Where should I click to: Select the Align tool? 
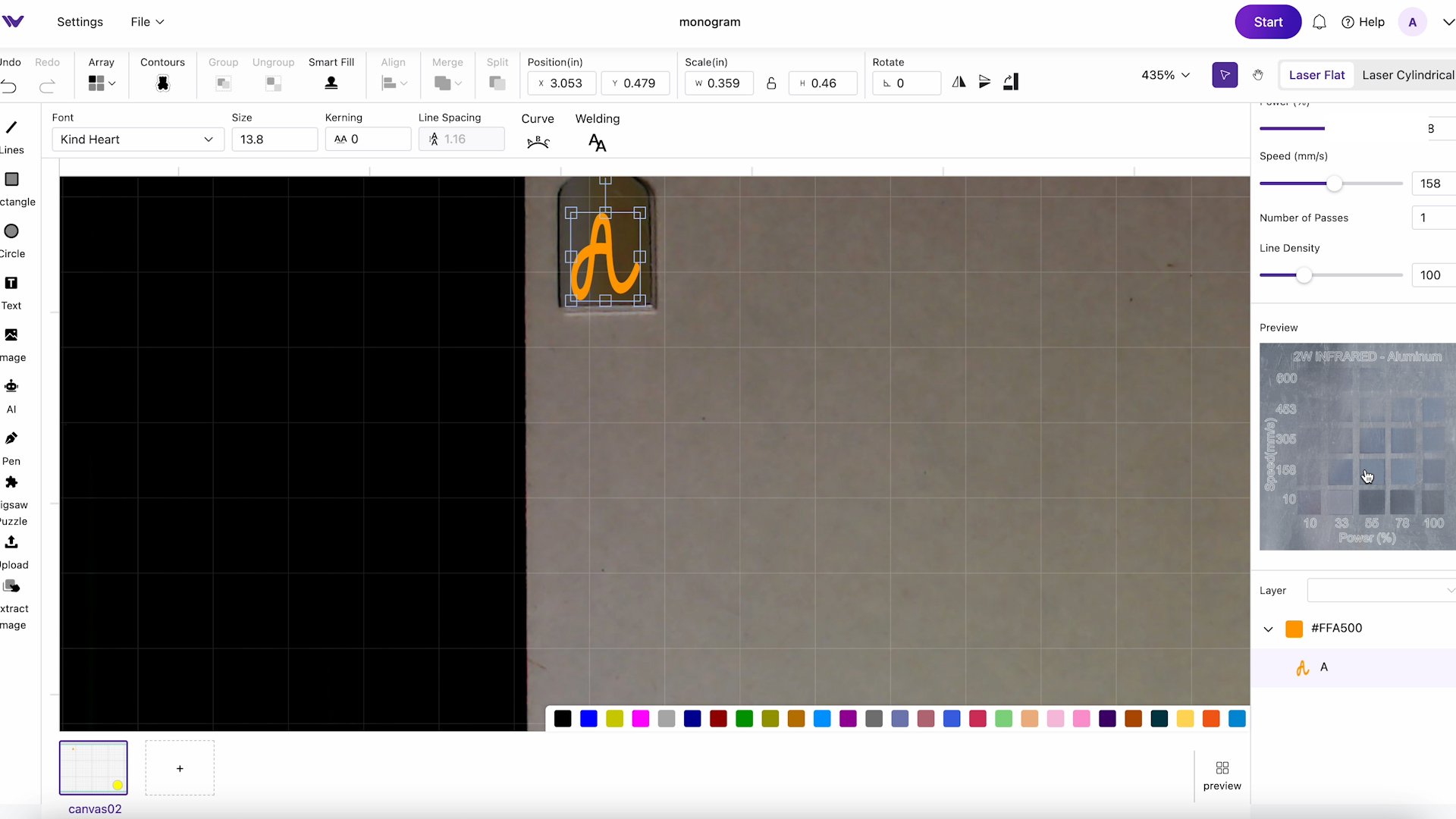[x=393, y=75]
